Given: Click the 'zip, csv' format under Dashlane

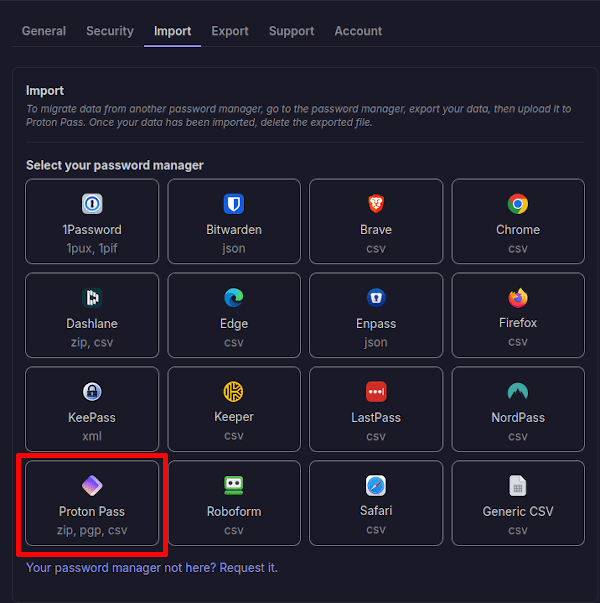Looking at the screenshot, I should click(92, 342).
